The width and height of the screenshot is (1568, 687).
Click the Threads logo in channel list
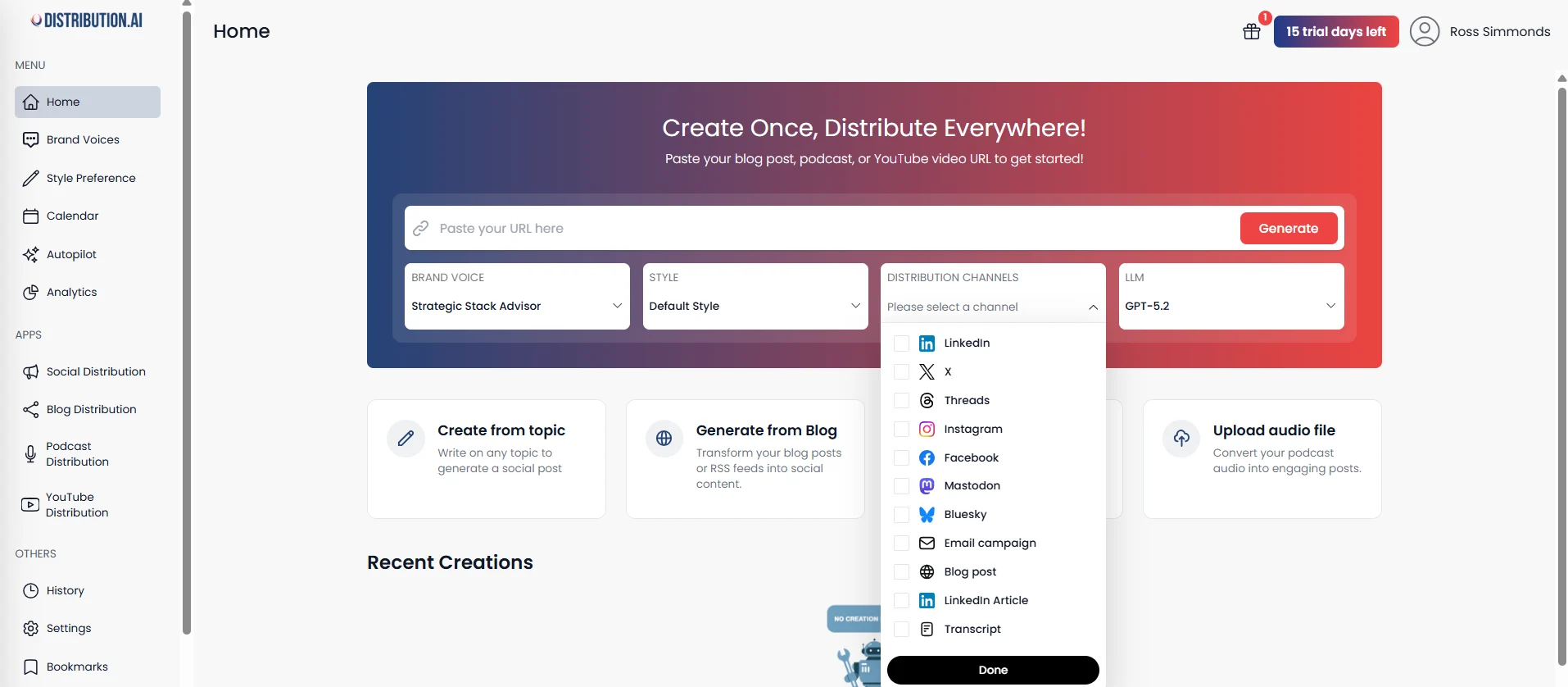coord(927,401)
